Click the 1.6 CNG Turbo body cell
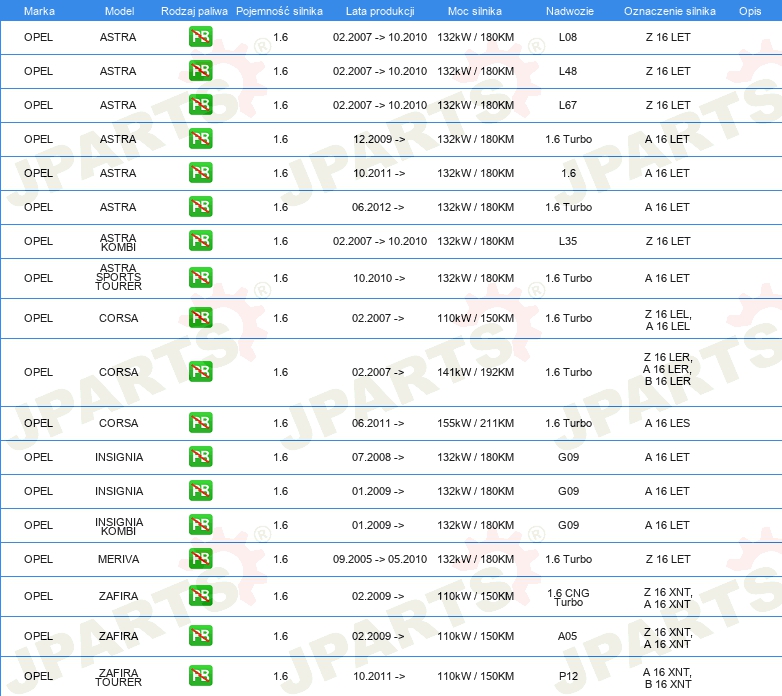The width and height of the screenshot is (782, 696). pyautogui.click(x=569, y=597)
